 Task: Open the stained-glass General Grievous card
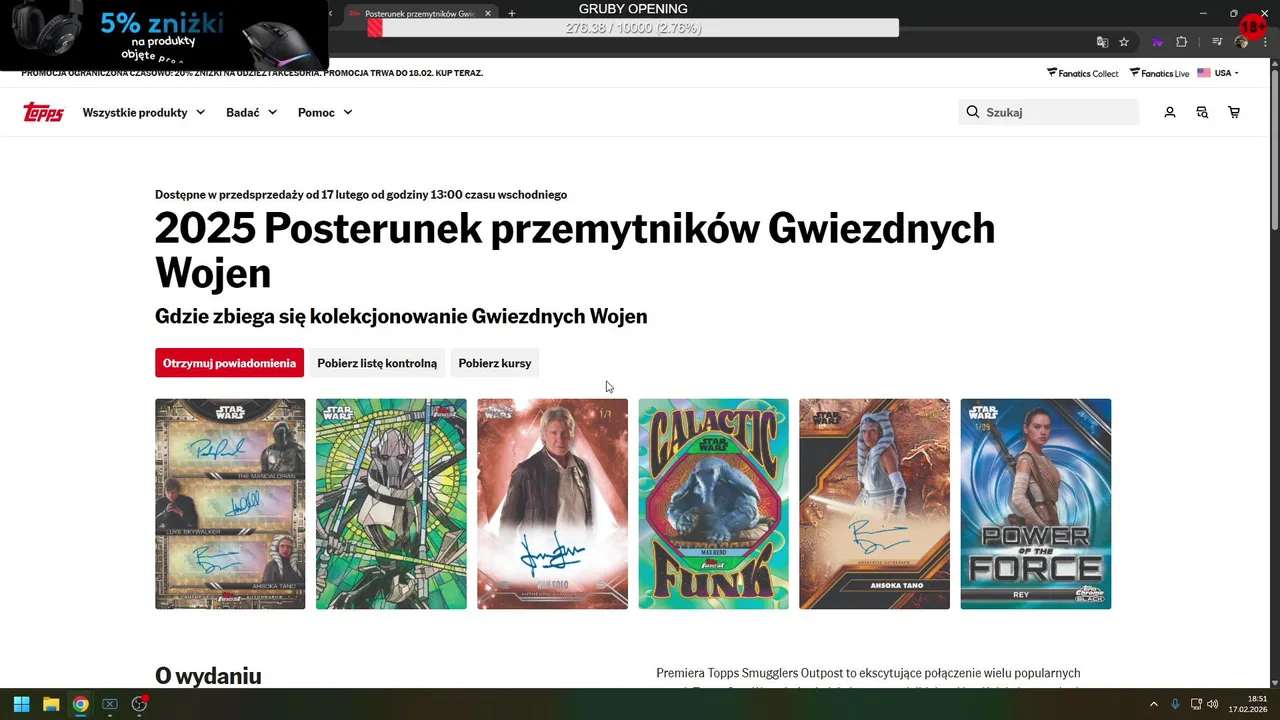coord(391,504)
